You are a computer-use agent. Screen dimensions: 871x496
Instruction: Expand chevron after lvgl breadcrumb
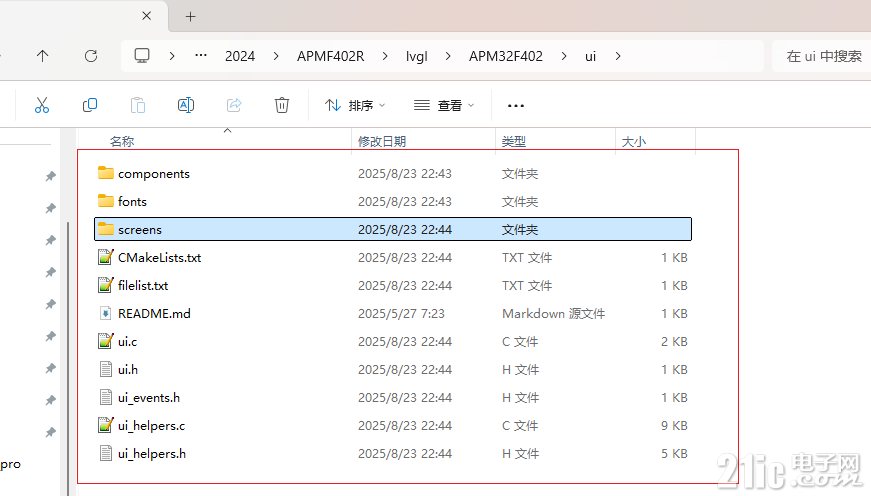(448, 56)
